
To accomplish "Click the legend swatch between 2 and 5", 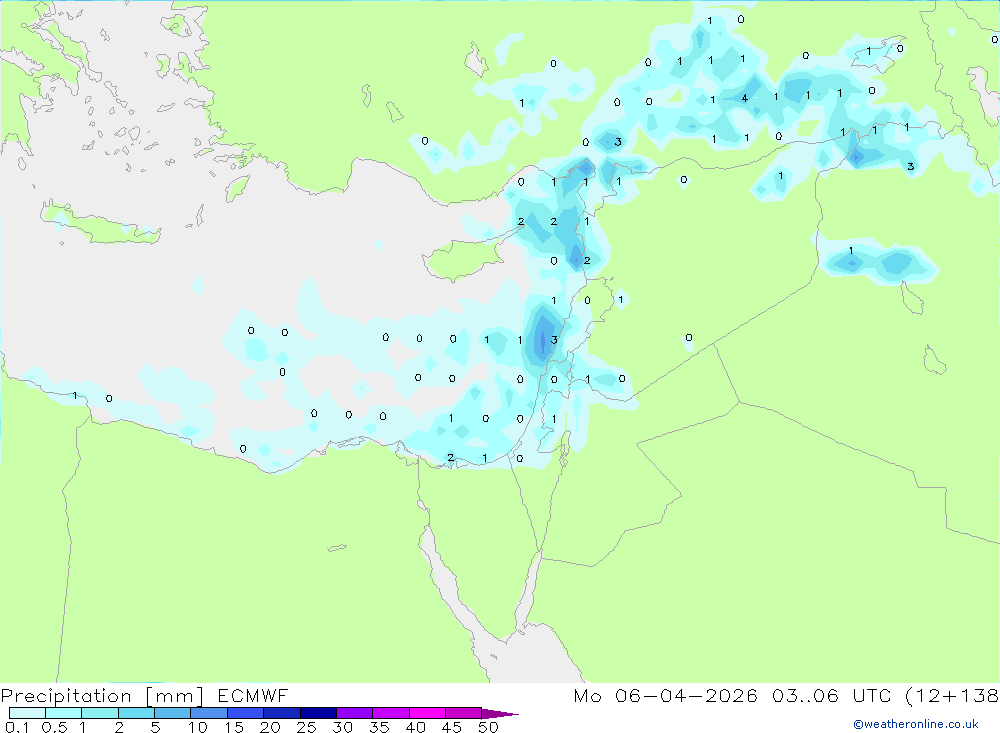I will point(136,713).
